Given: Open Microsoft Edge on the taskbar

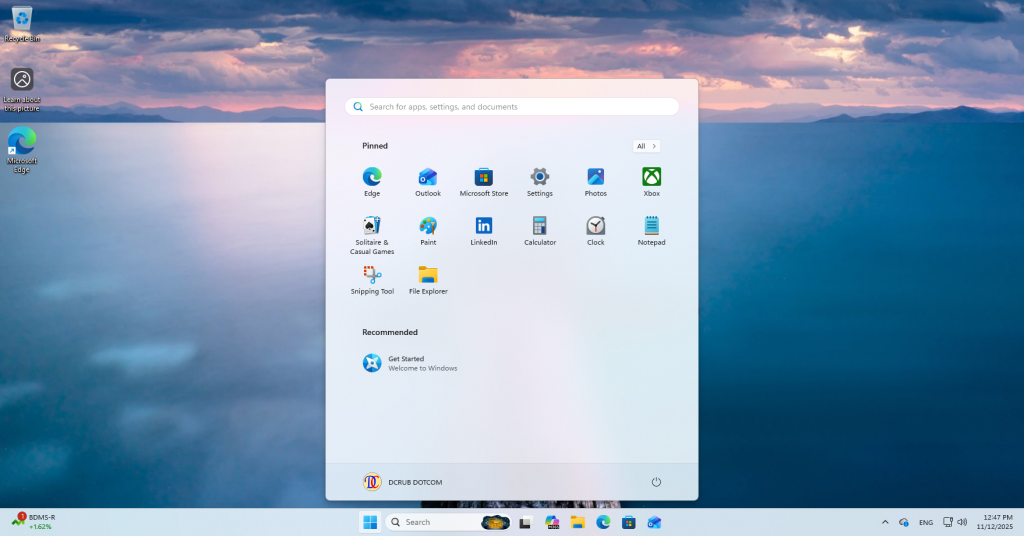Looking at the screenshot, I should pyautogui.click(x=603, y=522).
